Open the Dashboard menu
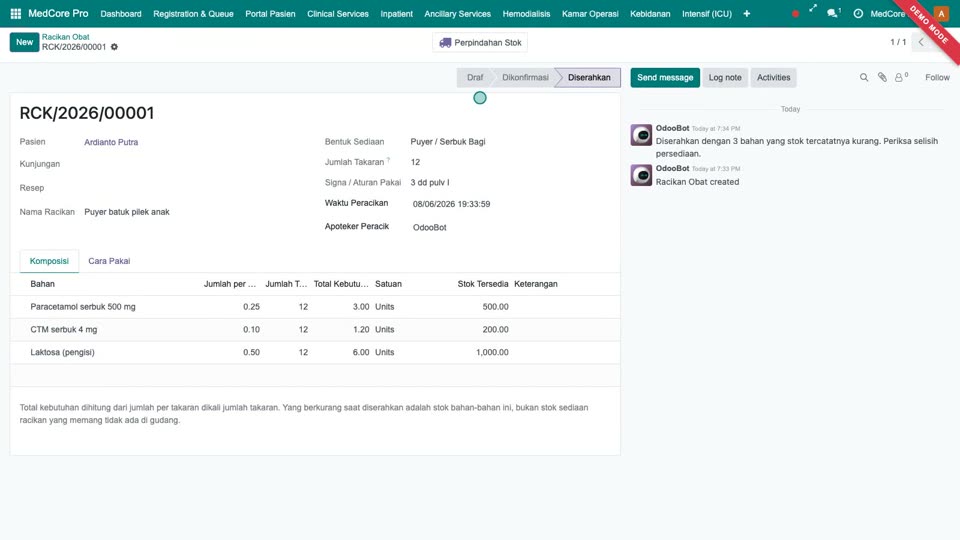 pyautogui.click(x=121, y=13)
